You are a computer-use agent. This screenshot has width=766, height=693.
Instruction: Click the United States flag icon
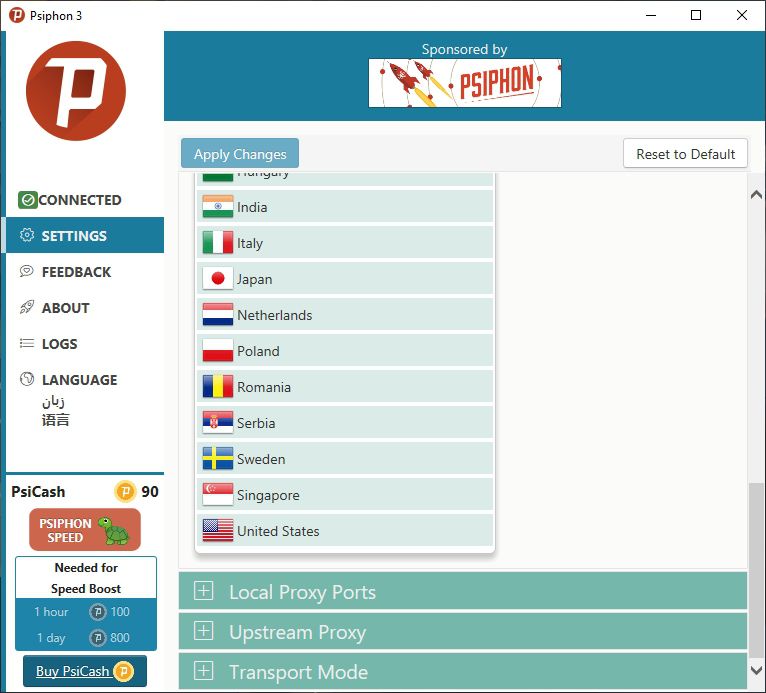pyautogui.click(x=218, y=531)
